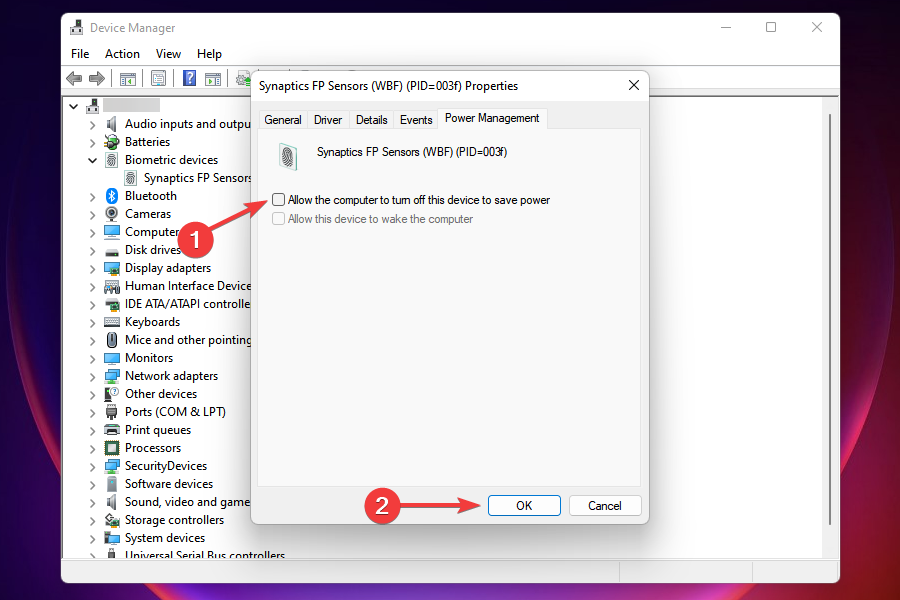Select the Power Management tab
This screenshot has height=600, width=900.
point(492,118)
